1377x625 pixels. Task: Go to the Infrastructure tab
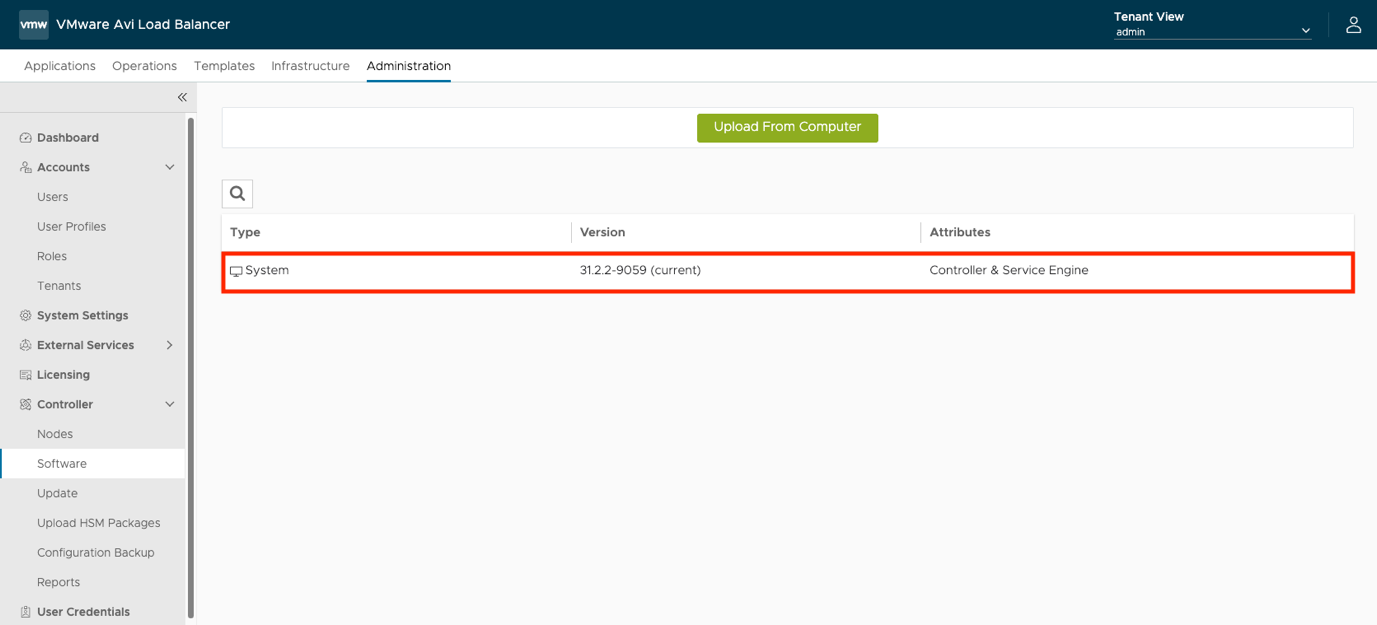pos(310,66)
